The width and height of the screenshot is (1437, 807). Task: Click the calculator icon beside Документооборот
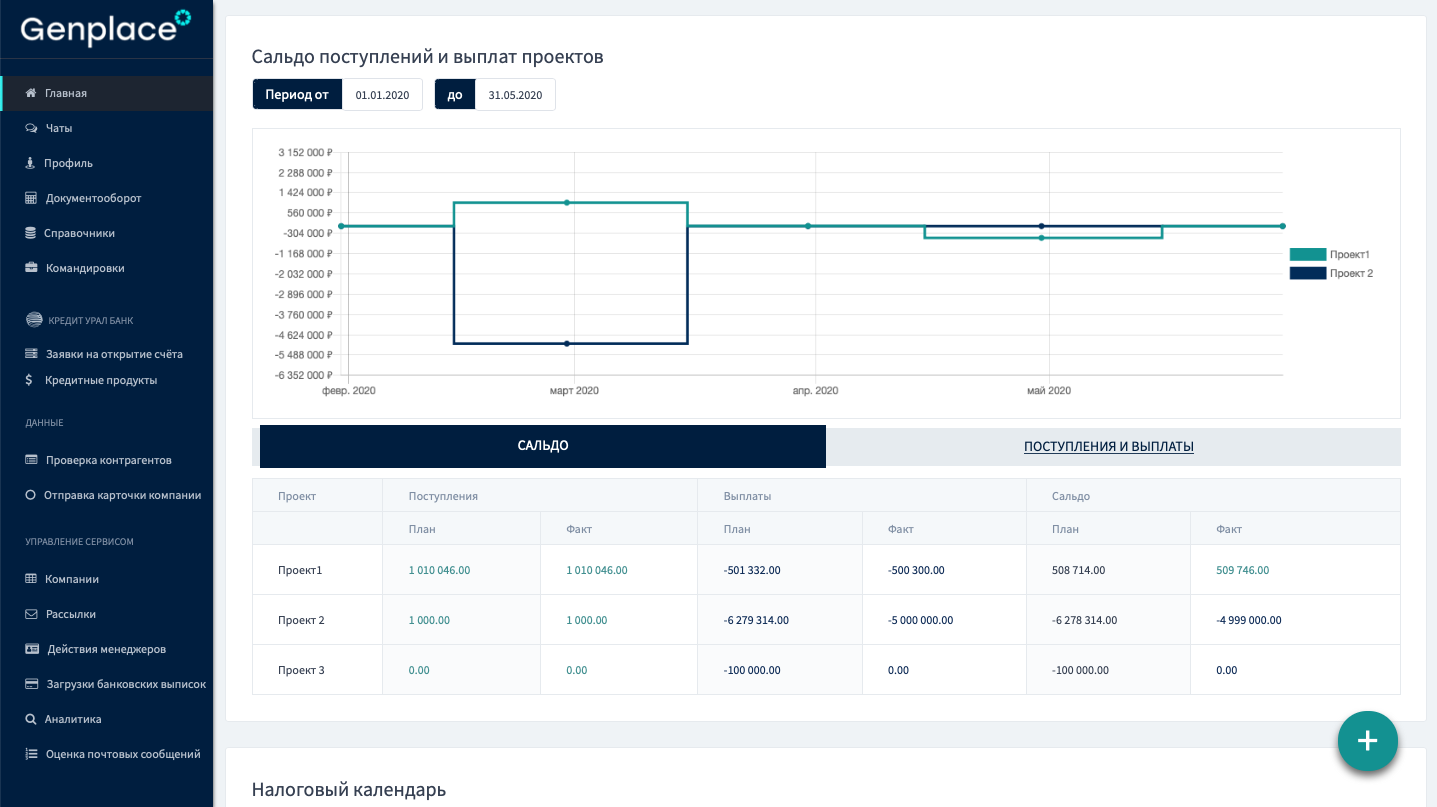click(31, 198)
